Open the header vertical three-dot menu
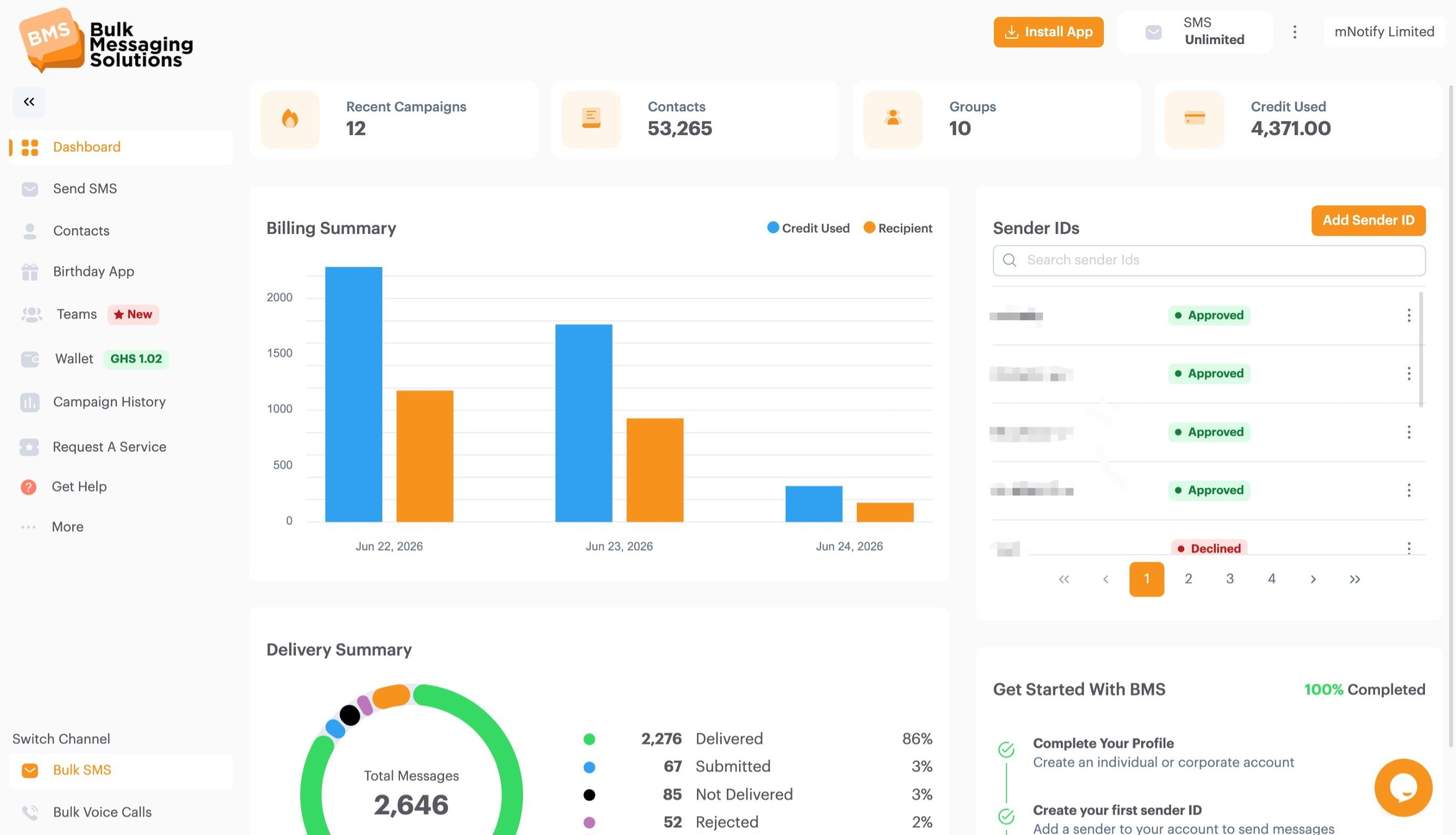1456x835 pixels. tap(1294, 32)
